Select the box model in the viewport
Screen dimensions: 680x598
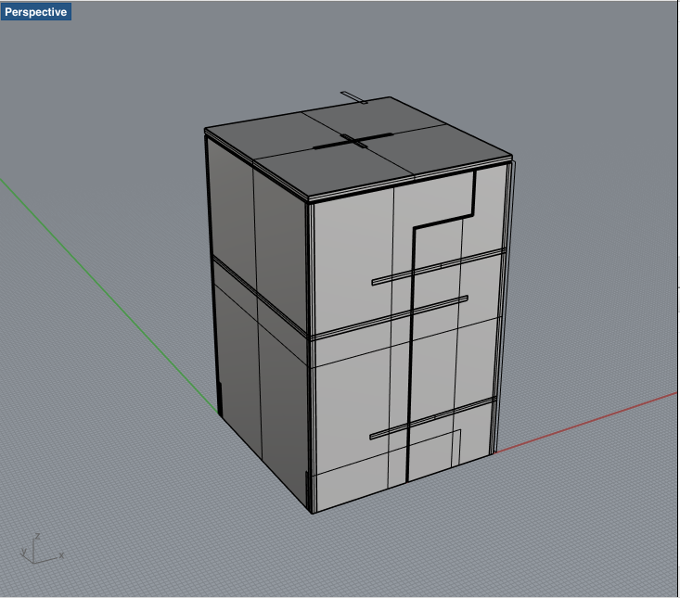tap(358, 304)
